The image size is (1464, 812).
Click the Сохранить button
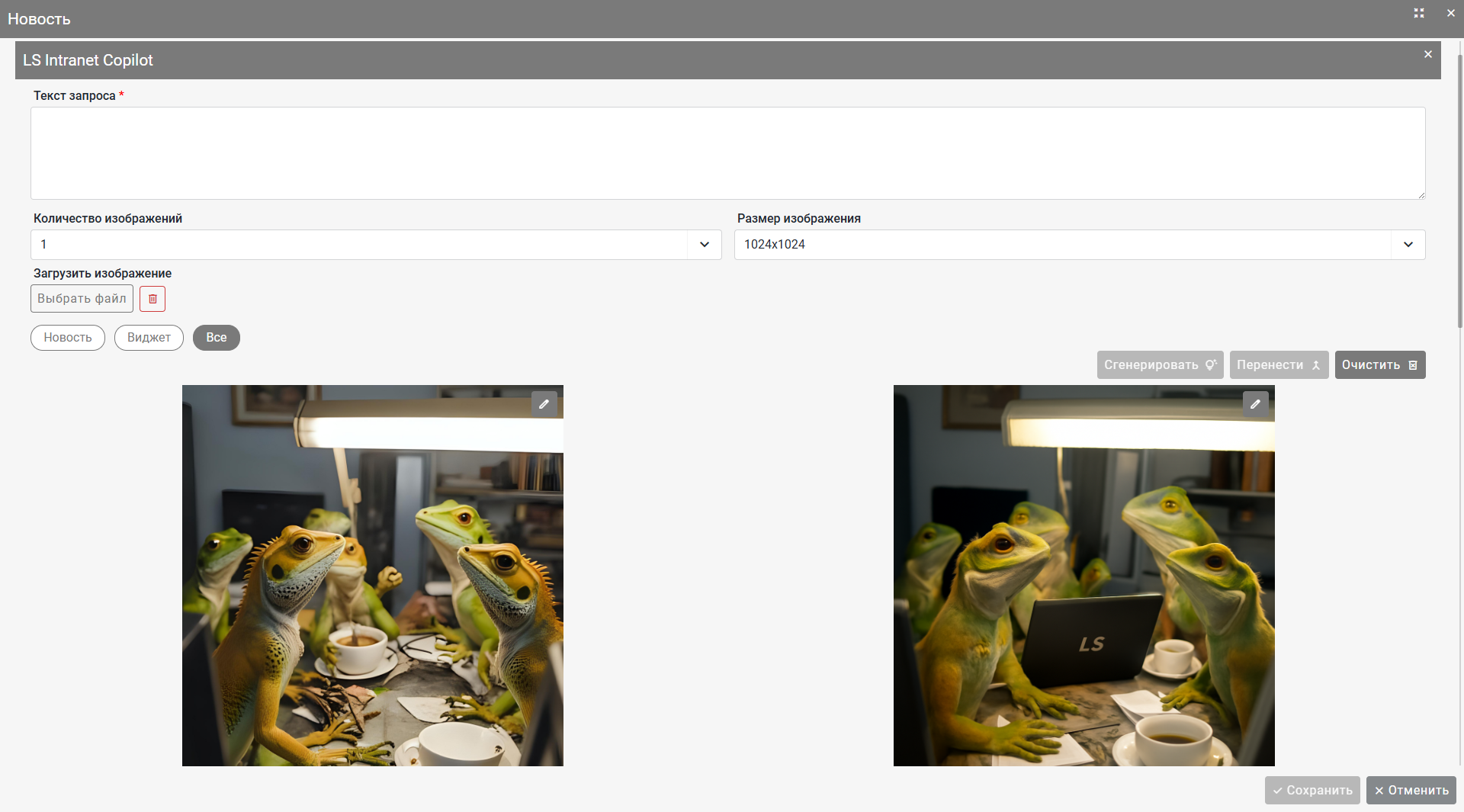click(1311, 791)
